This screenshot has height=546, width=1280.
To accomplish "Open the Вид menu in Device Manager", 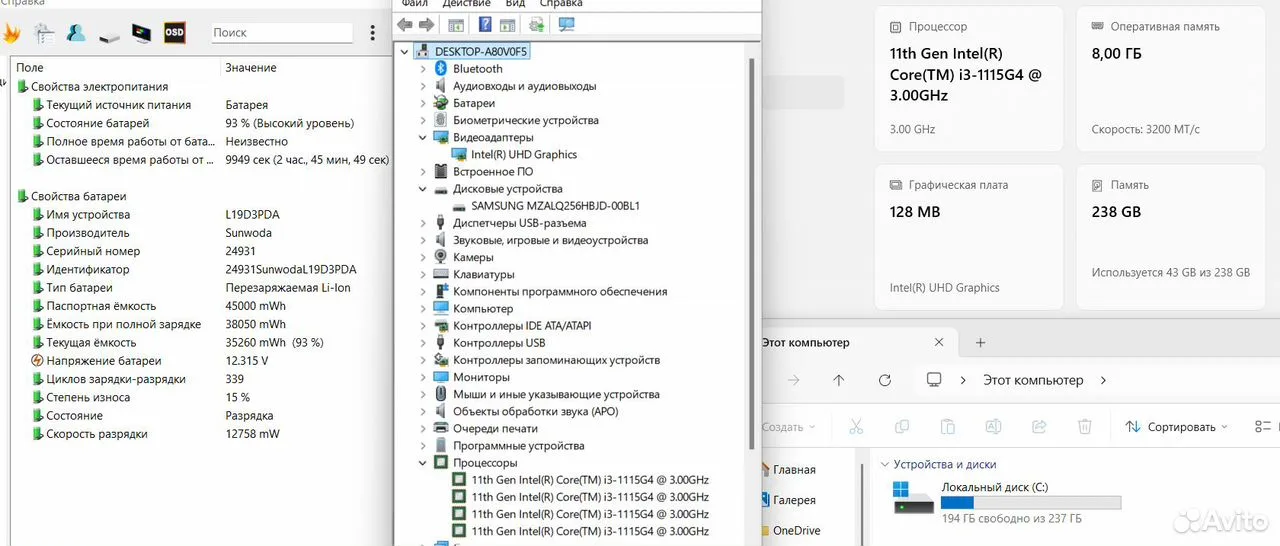I will coord(515,4).
